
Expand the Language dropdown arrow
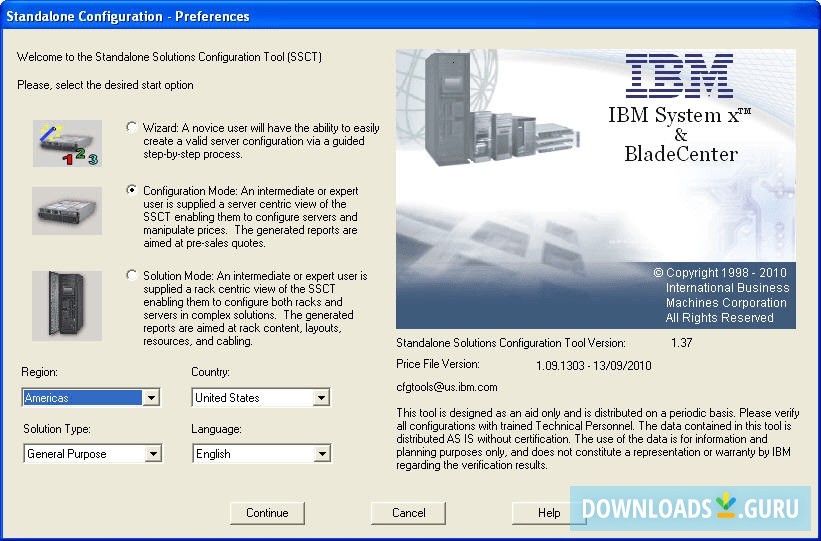point(322,454)
